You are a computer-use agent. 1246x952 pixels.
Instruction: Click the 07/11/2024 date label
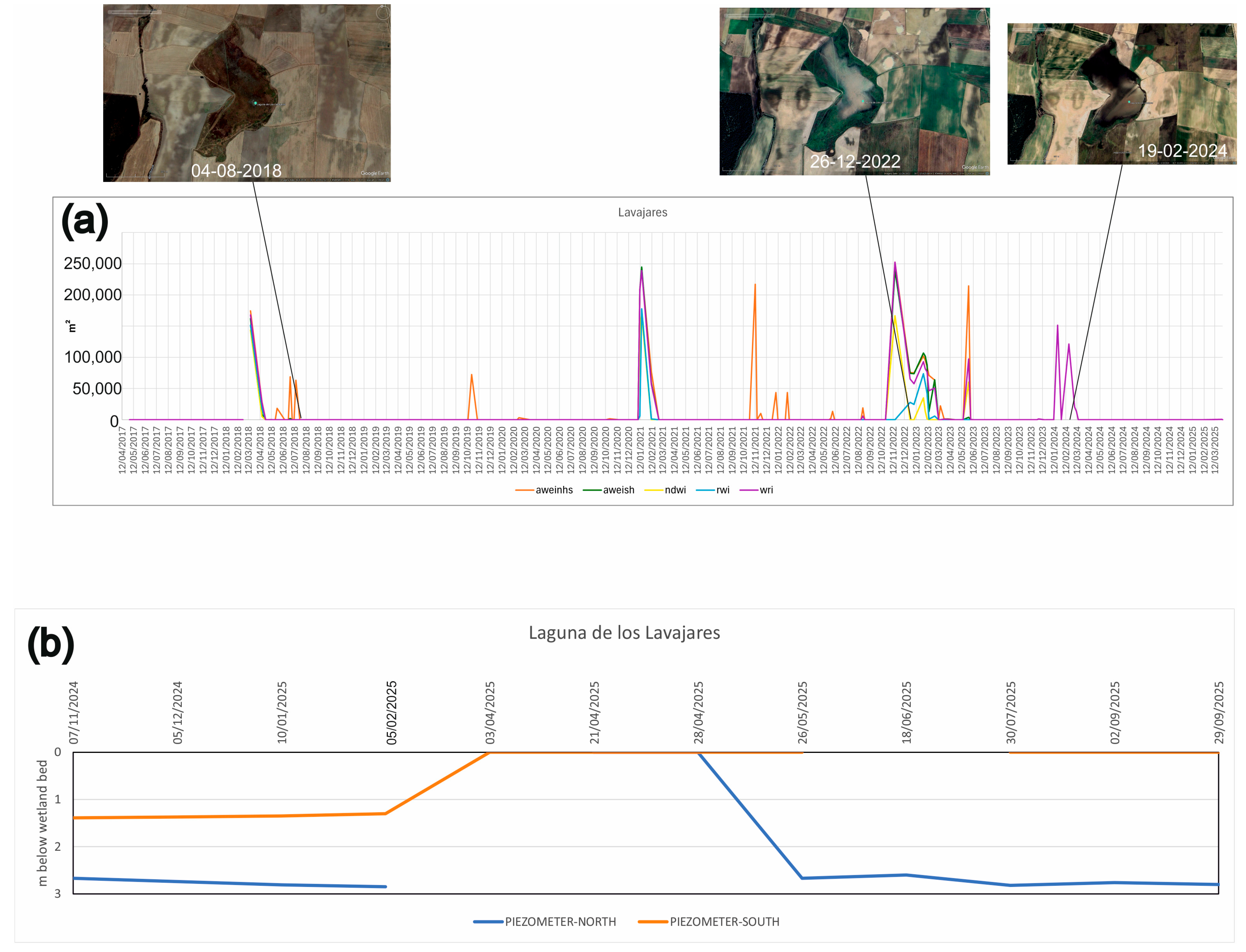coord(74,712)
